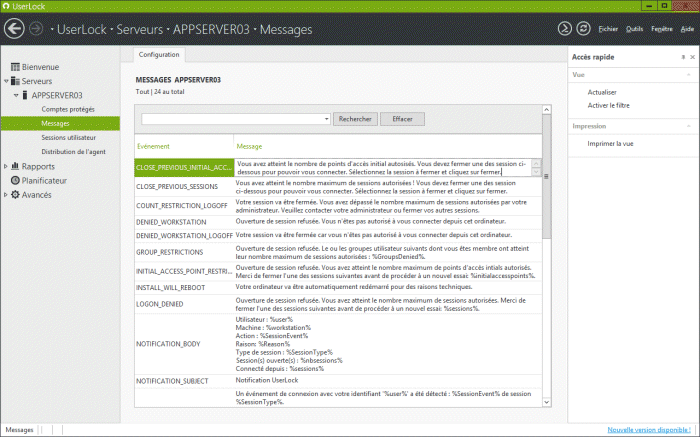Click the 'Notification UserLock' message text
The image size is (700, 437).
pyautogui.click(x=267, y=380)
